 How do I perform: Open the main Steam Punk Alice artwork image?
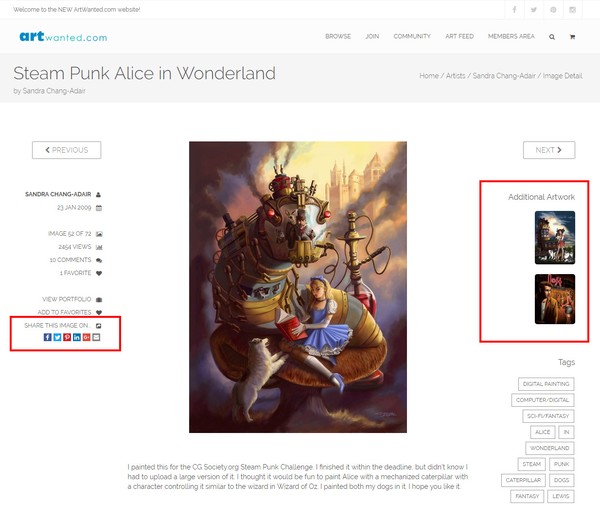pyautogui.click(x=298, y=287)
